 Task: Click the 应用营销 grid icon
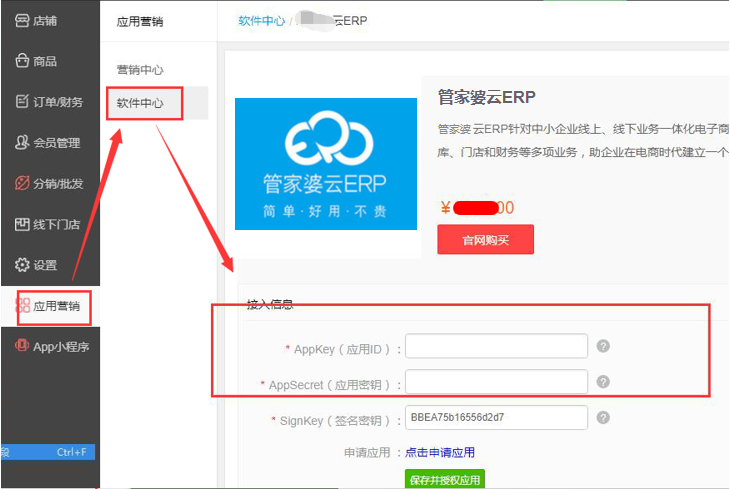pos(23,306)
